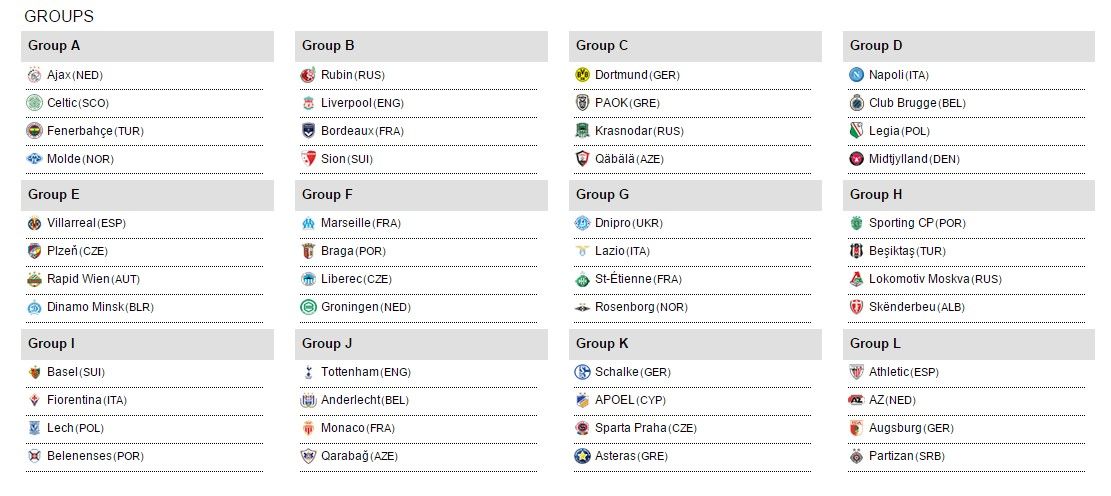Open the Fenerbahçe team link

pos(80,131)
